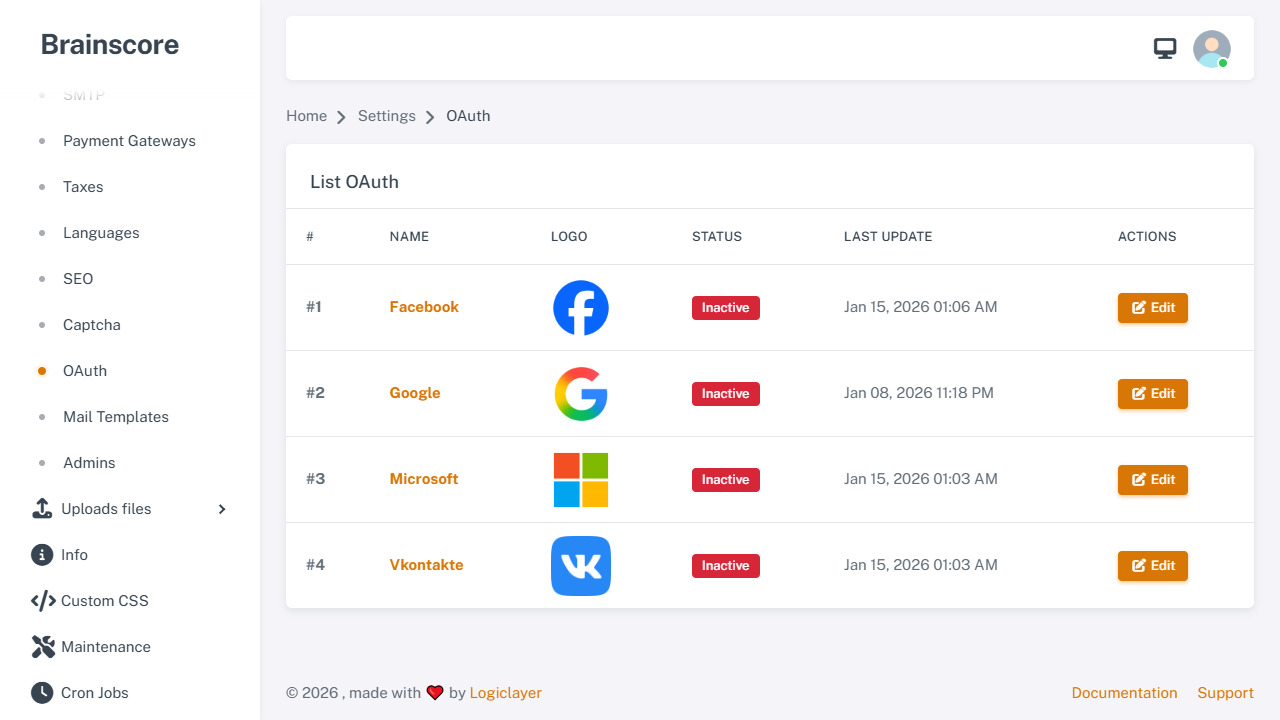Click the STATUS column header
1280x720 pixels.
point(717,237)
